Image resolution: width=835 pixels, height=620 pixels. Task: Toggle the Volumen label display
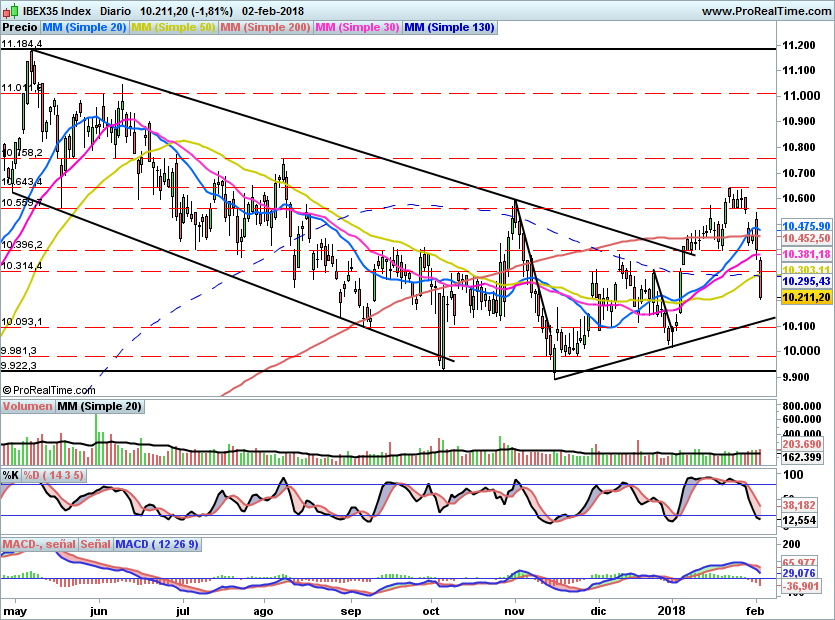(x=27, y=406)
